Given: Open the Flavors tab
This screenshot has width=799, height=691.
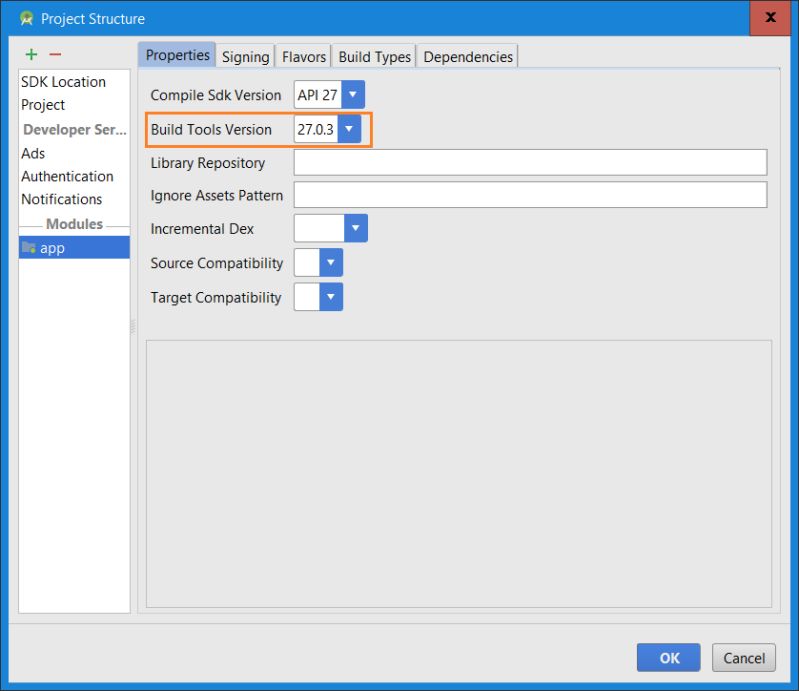Looking at the screenshot, I should point(304,57).
